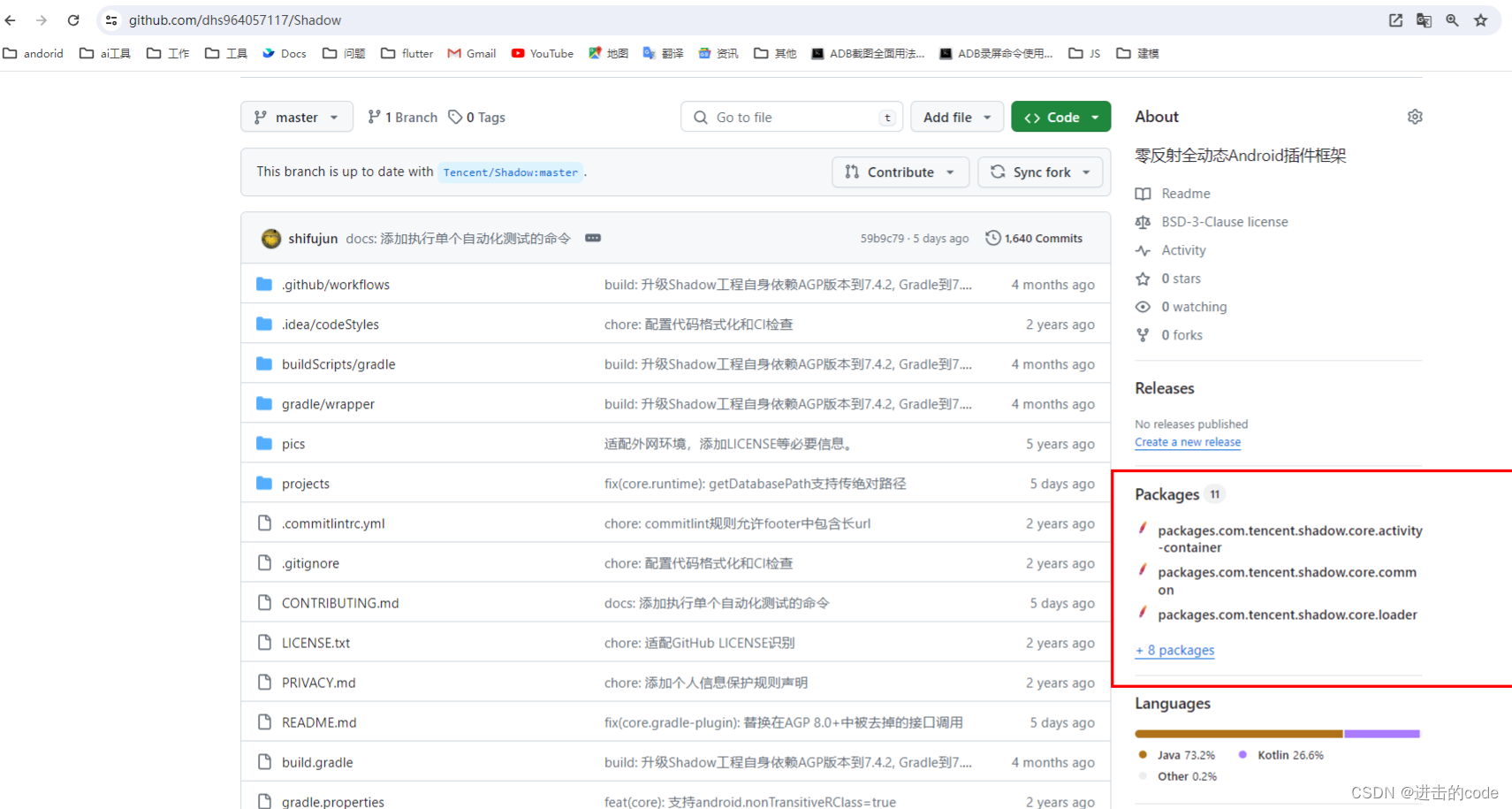Open the green Code dropdown

point(1060,117)
